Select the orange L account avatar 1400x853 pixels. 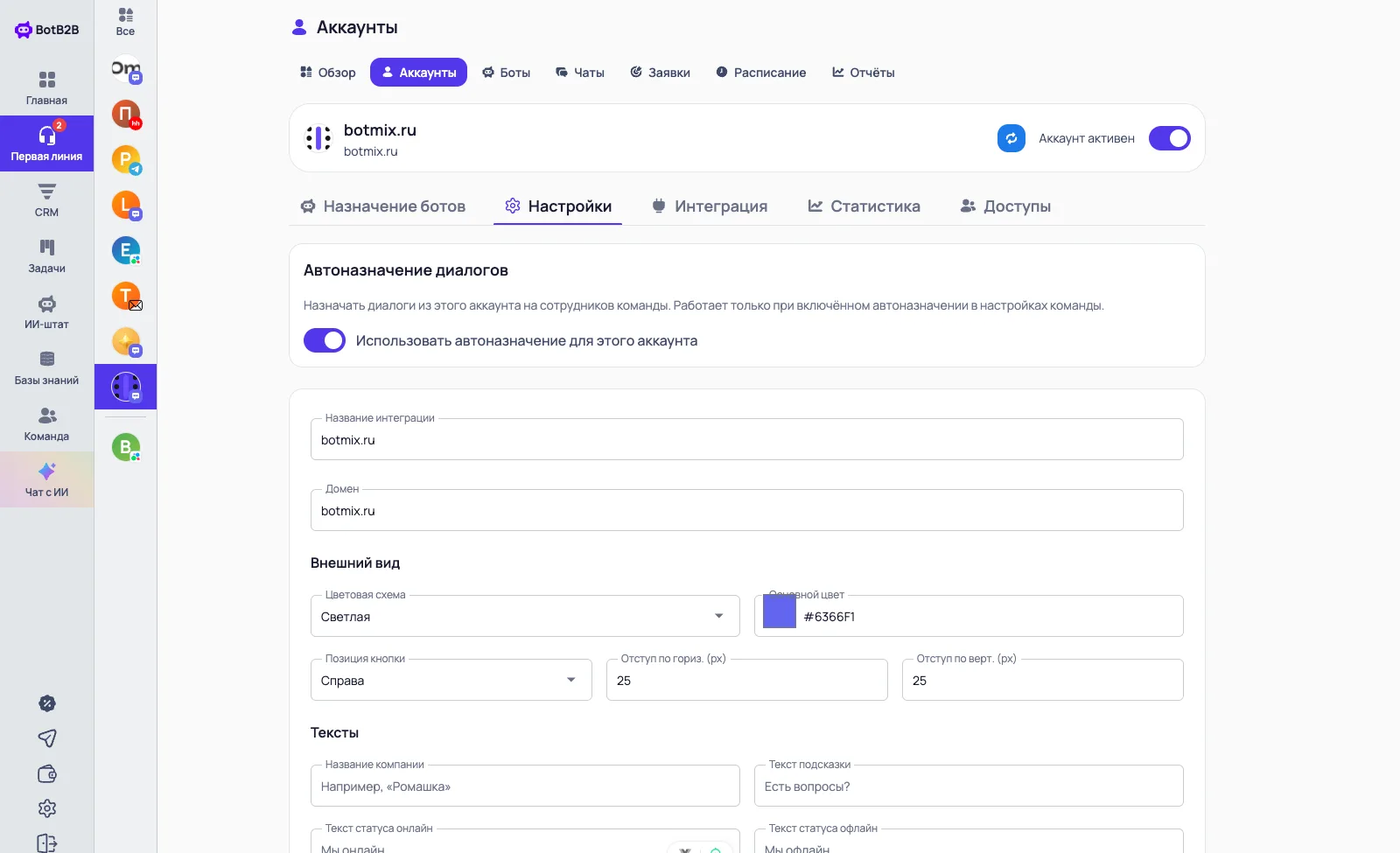[126, 205]
